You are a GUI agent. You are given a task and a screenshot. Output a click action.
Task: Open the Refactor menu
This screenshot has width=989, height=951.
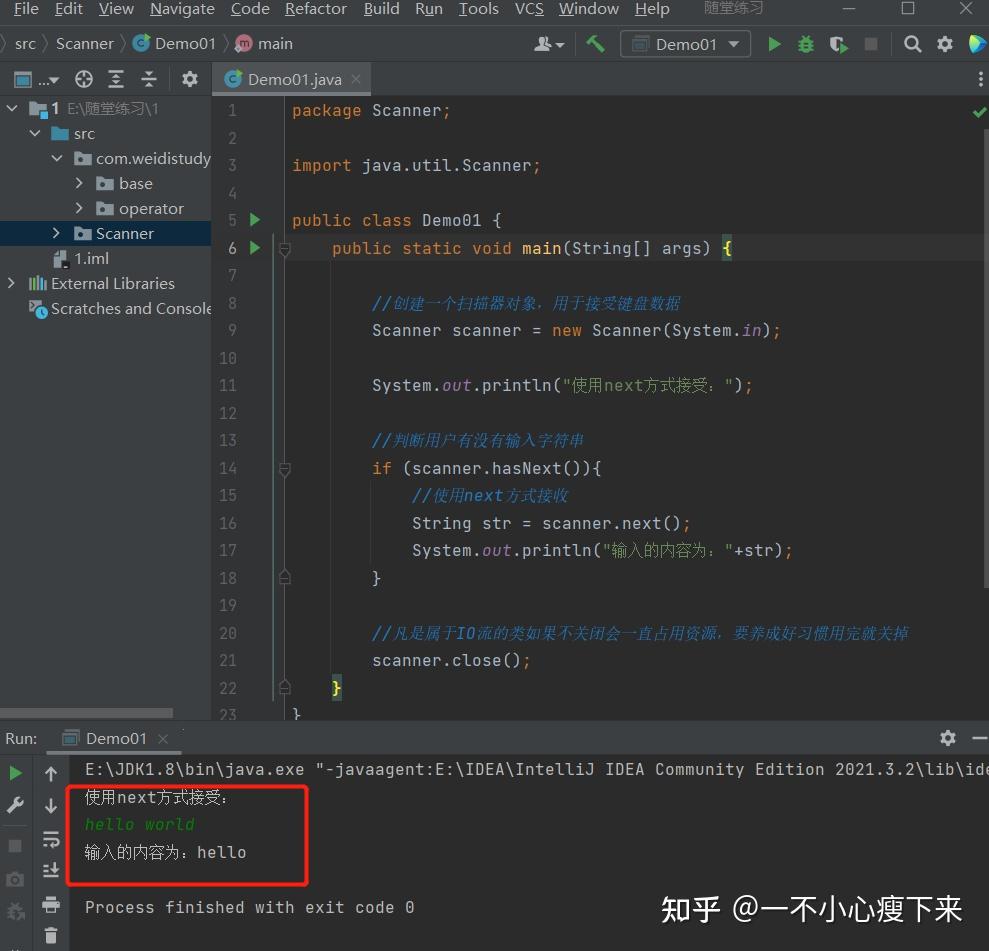pyautogui.click(x=315, y=9)
